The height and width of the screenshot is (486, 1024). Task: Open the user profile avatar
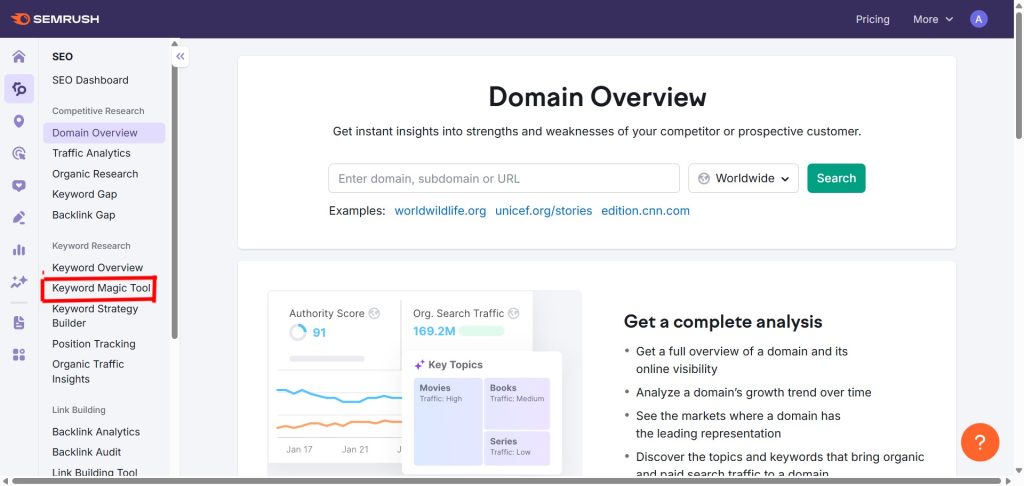coord(978,19)
